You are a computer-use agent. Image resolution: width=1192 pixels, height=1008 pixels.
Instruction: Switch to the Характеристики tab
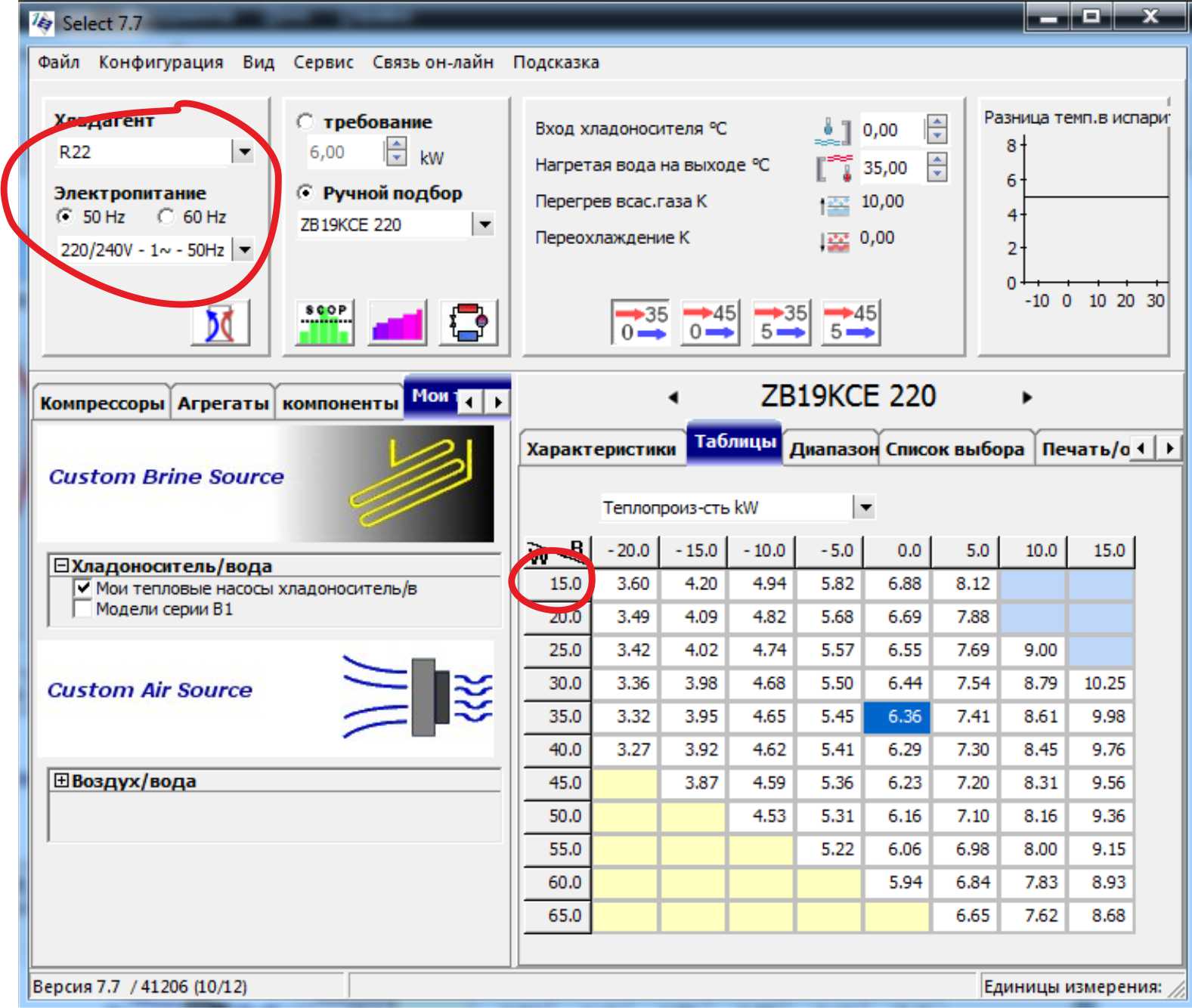[x=602, y=449]
